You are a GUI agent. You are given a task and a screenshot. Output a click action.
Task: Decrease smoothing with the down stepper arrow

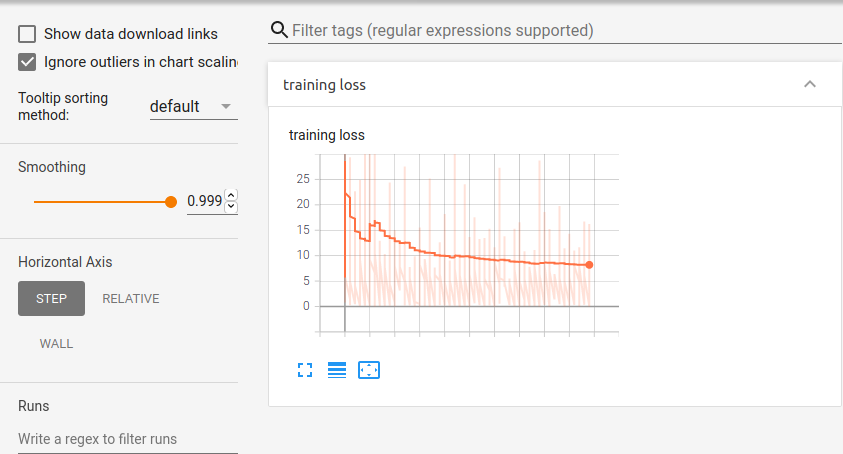pyautogui.click(x=232, y=207)
